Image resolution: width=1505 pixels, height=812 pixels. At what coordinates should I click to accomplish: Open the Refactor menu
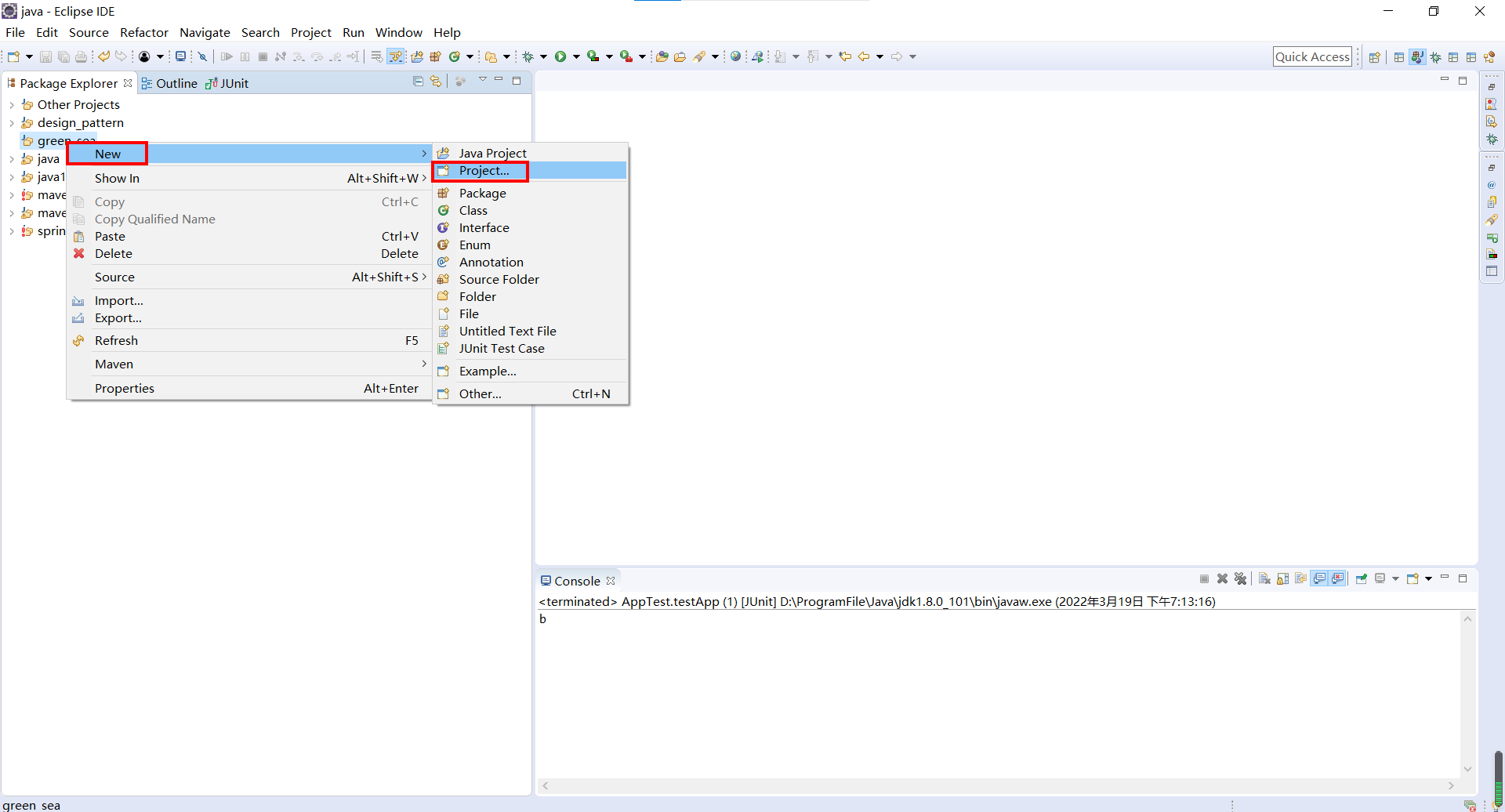click(144, 32)
